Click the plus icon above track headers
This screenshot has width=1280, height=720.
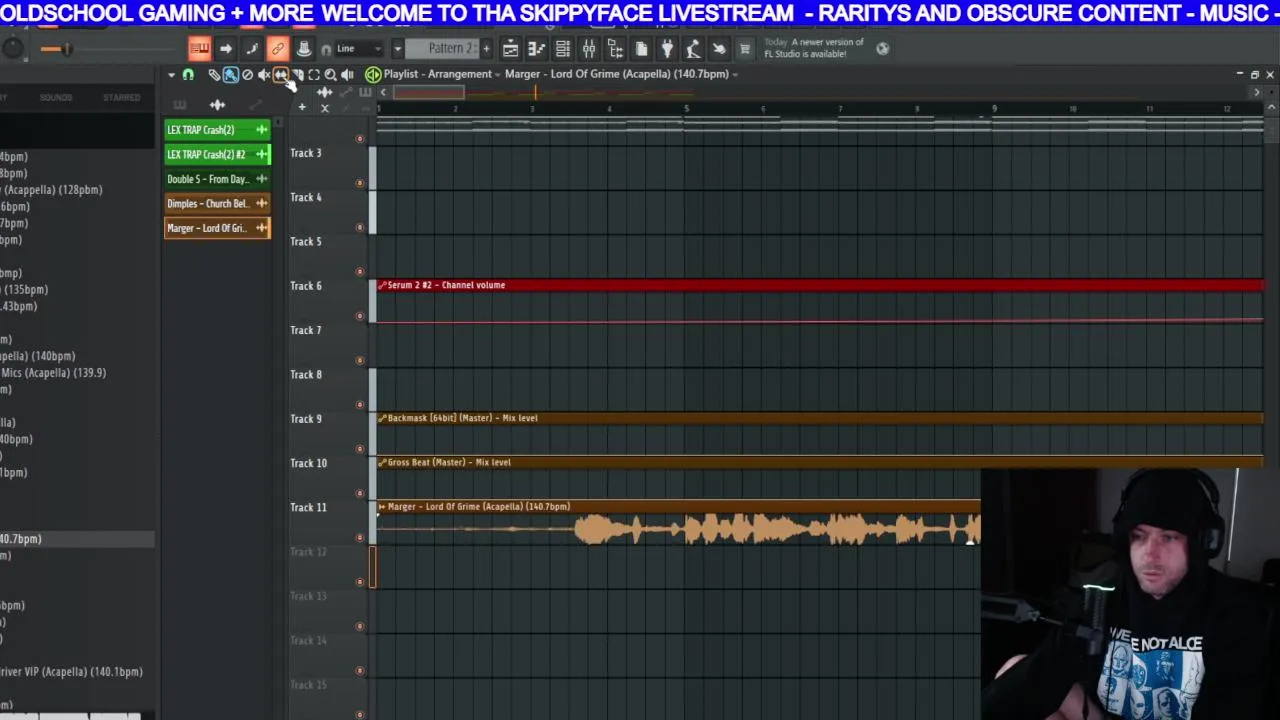(x=302, y=107)
